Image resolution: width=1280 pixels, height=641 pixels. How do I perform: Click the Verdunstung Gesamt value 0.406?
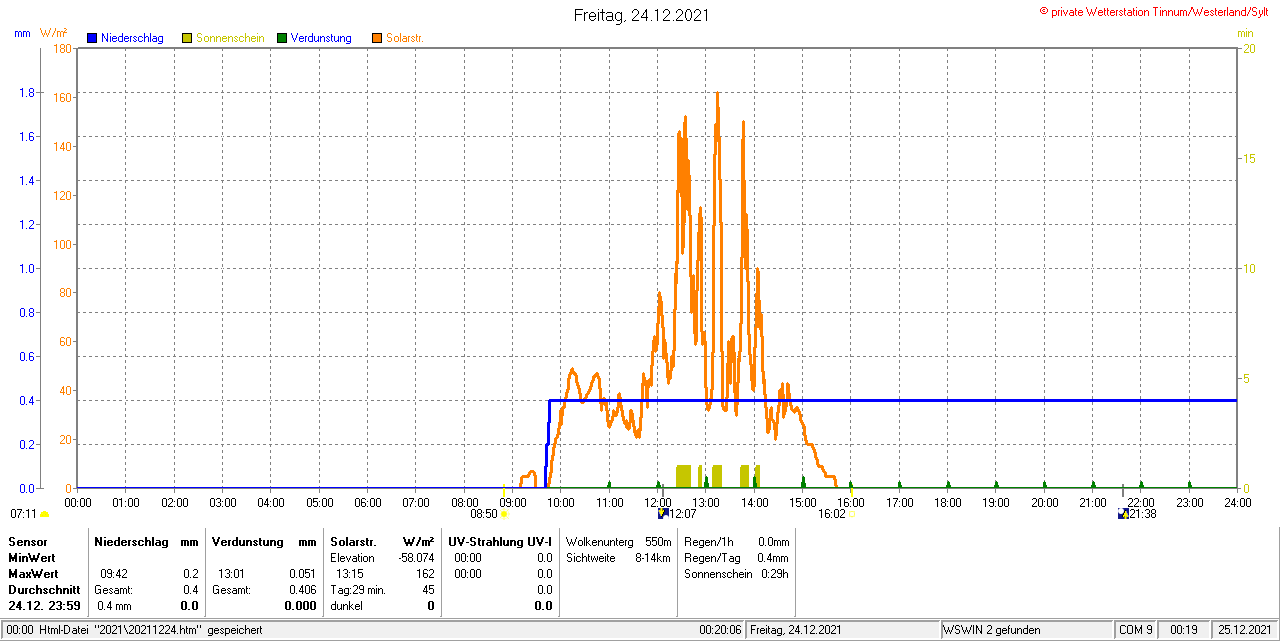coord(302,590)
